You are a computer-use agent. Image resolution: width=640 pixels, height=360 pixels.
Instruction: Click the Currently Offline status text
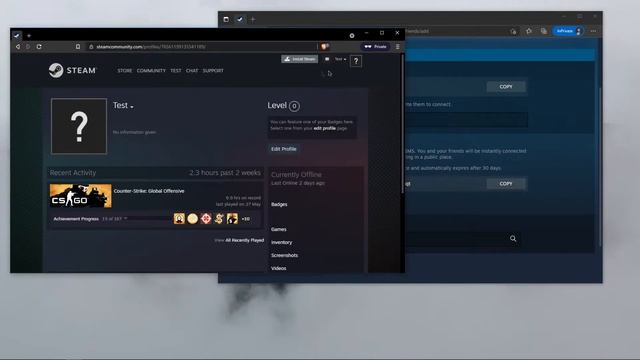(296, 175)
